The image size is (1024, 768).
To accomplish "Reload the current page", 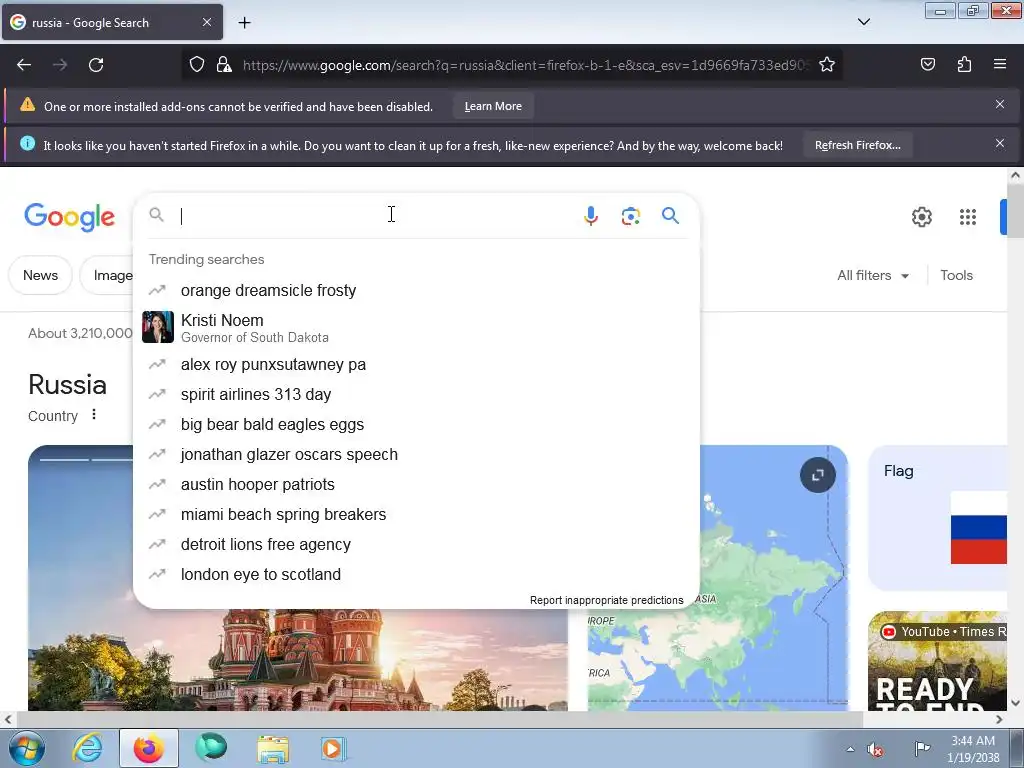I will pos(96,65).
